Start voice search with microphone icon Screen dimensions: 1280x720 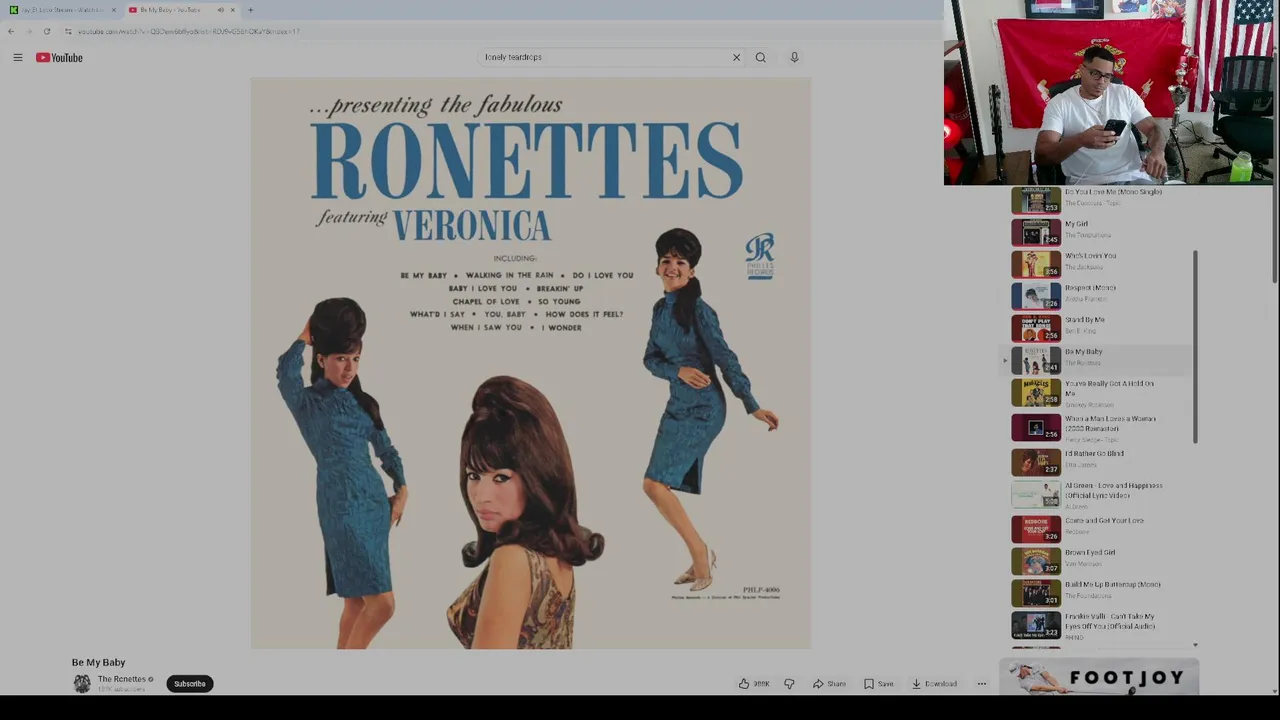point(794,57)
